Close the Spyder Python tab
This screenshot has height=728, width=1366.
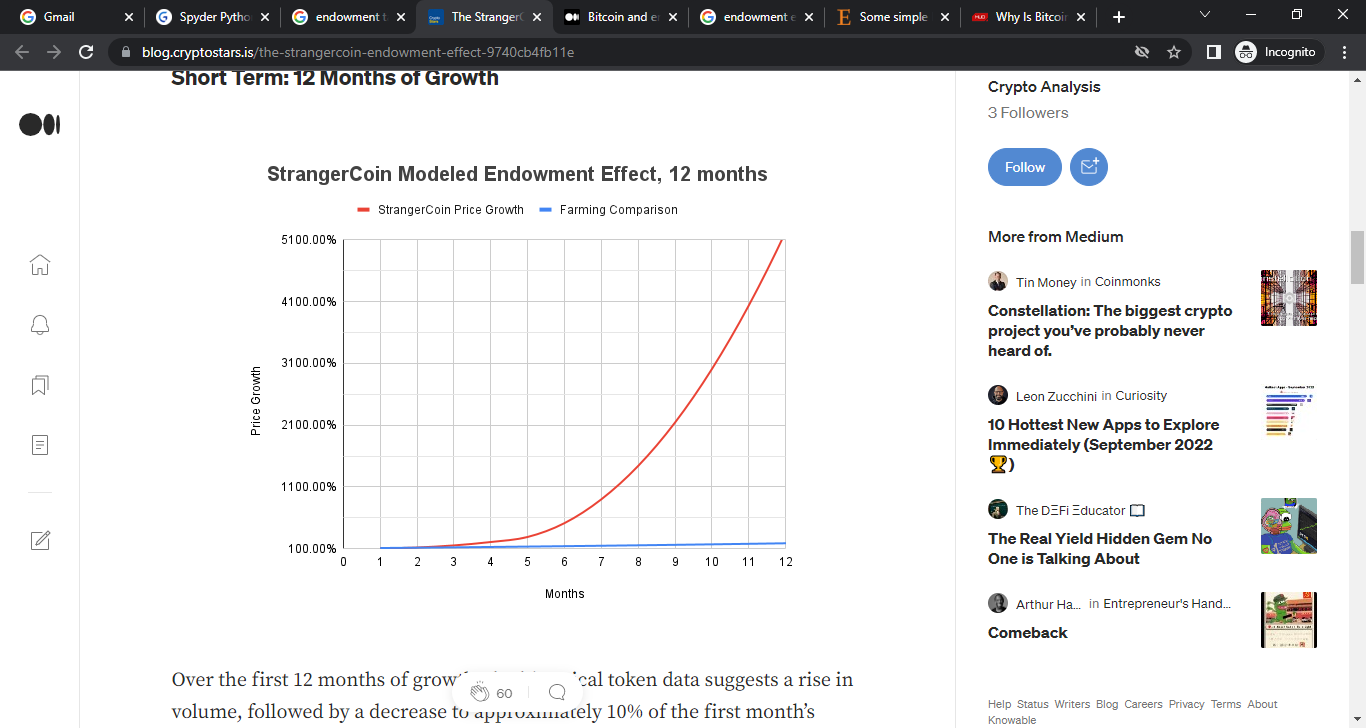coord(264,17)
